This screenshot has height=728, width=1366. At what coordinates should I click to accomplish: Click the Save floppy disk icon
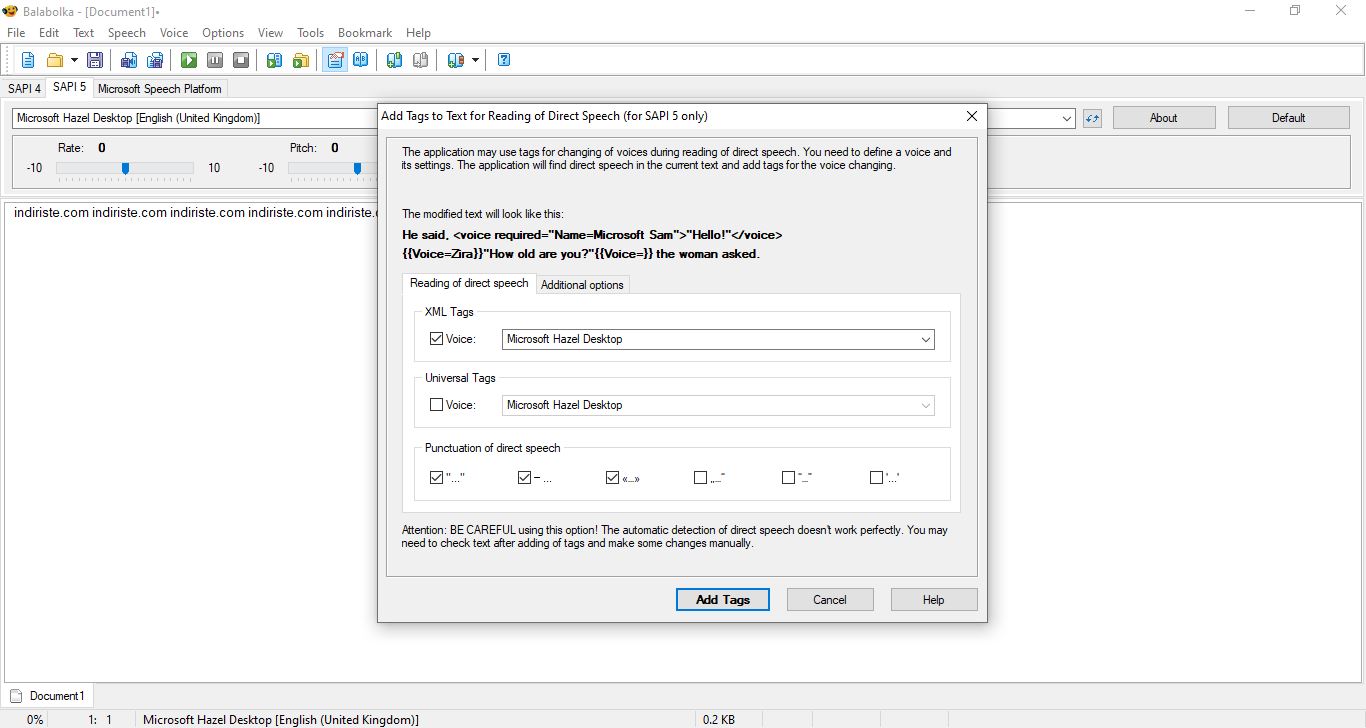point(95,60)
